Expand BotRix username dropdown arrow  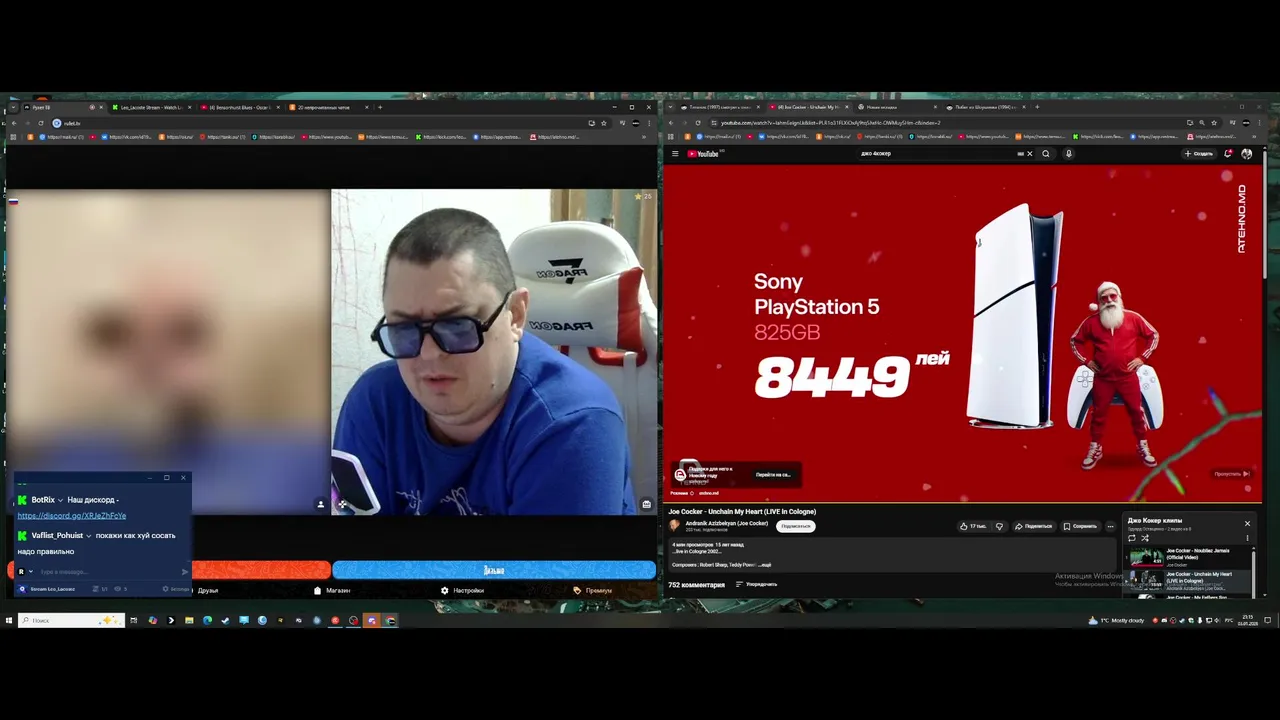click(60, 500)
